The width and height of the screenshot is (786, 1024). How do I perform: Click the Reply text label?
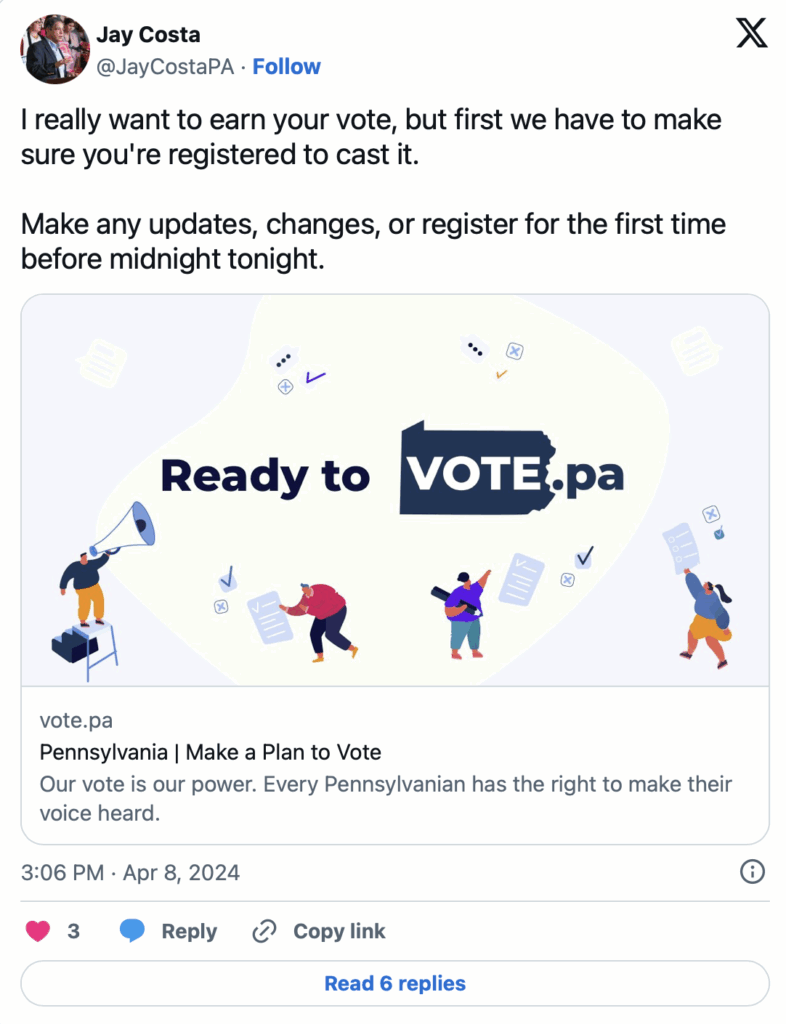[x=189, y=931]
